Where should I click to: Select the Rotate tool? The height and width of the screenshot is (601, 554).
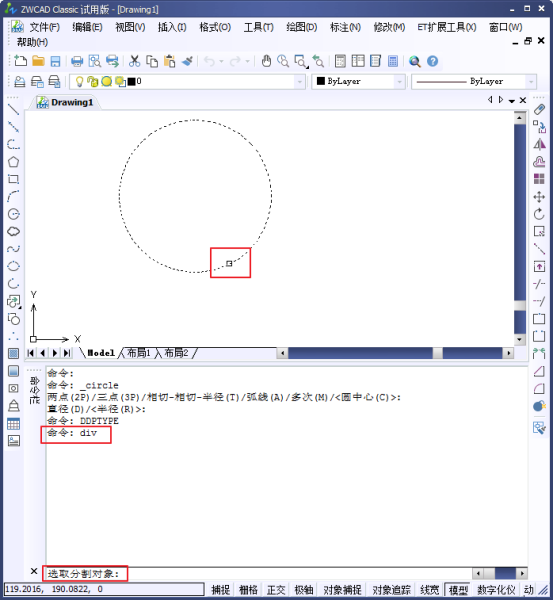539,214
